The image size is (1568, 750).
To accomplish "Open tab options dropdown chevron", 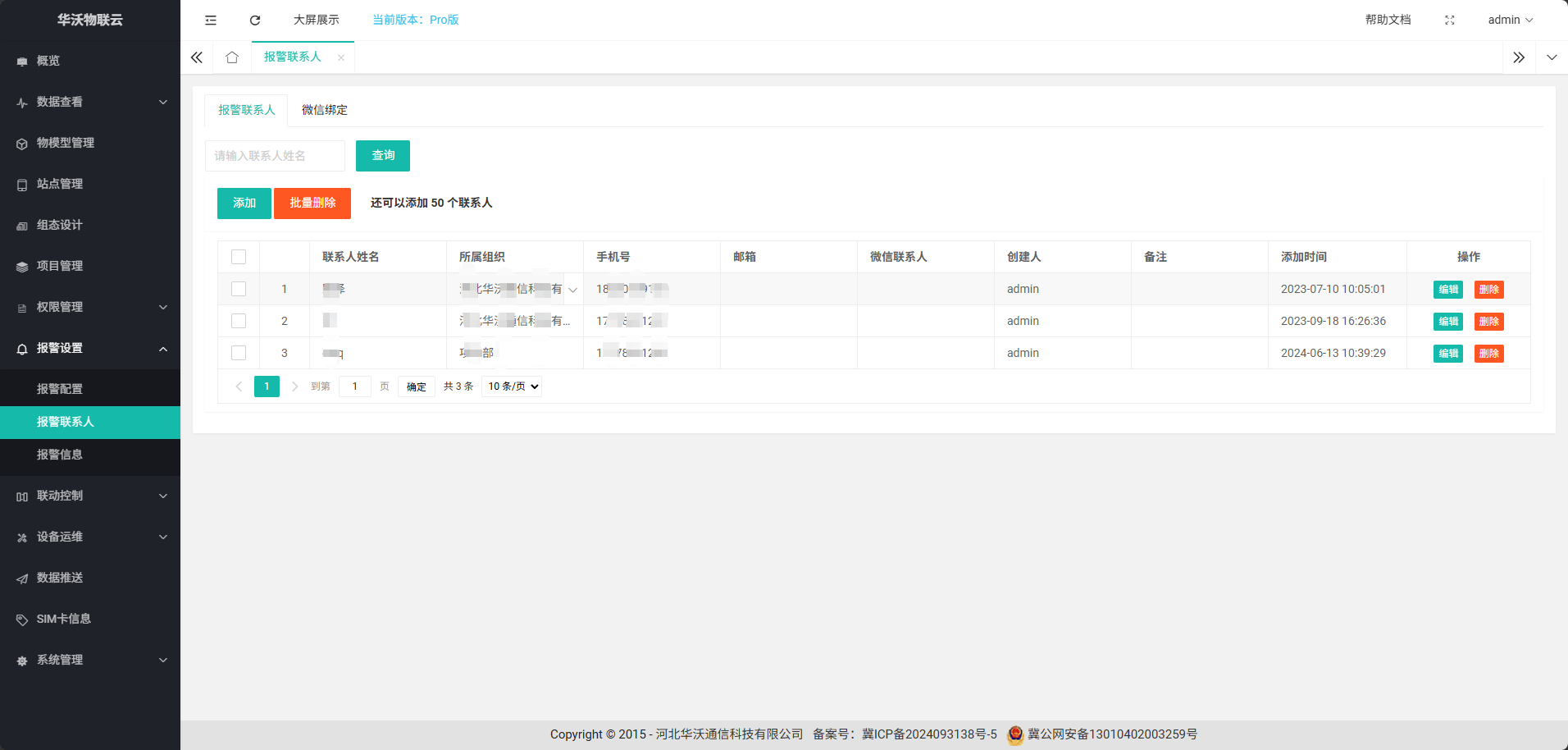I will 1552,57.
